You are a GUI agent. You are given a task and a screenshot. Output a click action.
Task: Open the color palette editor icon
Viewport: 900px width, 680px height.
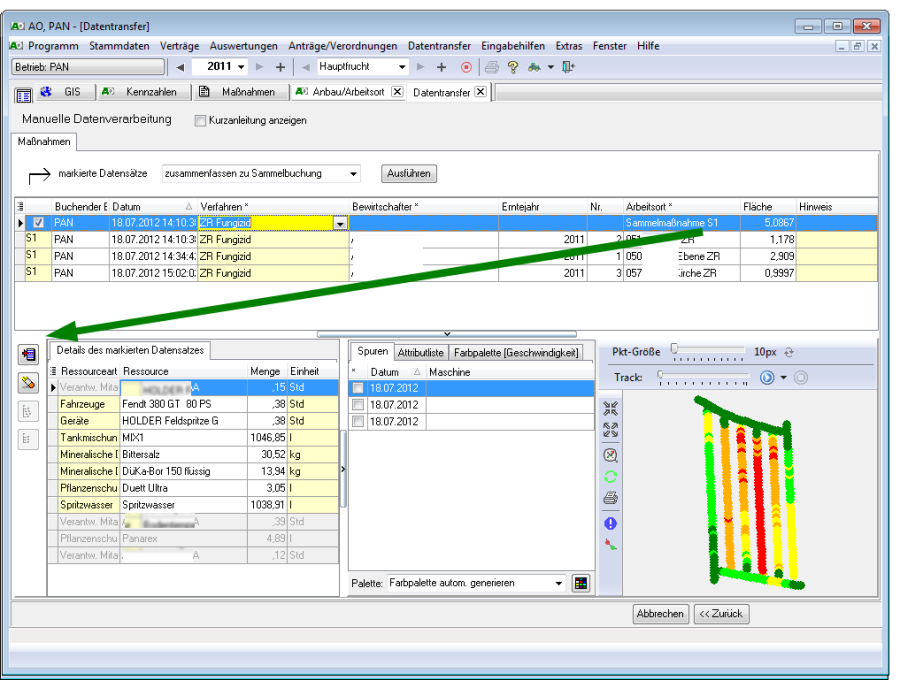tap(581, 583)
